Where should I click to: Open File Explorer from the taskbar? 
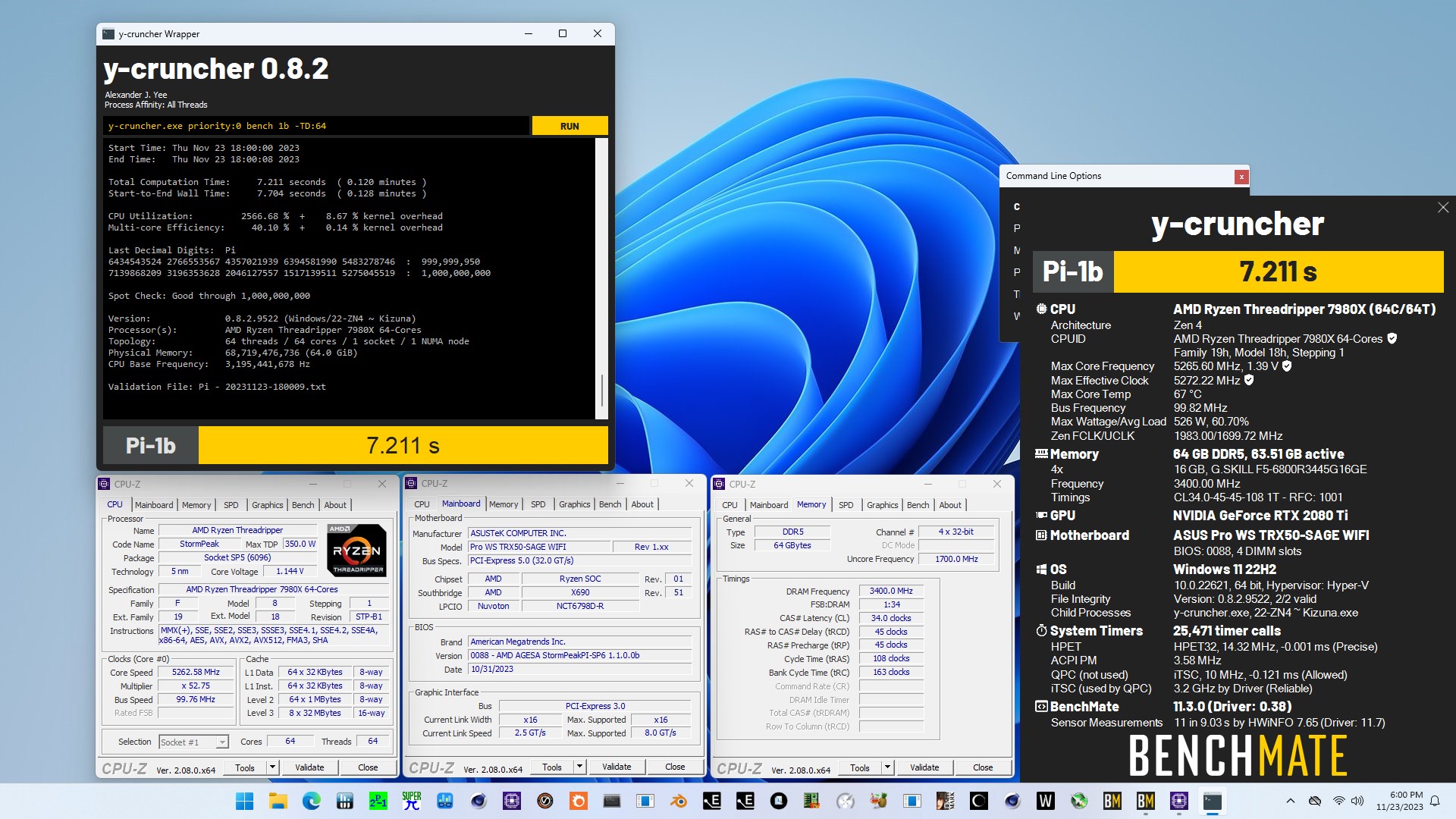pos(278,802)
